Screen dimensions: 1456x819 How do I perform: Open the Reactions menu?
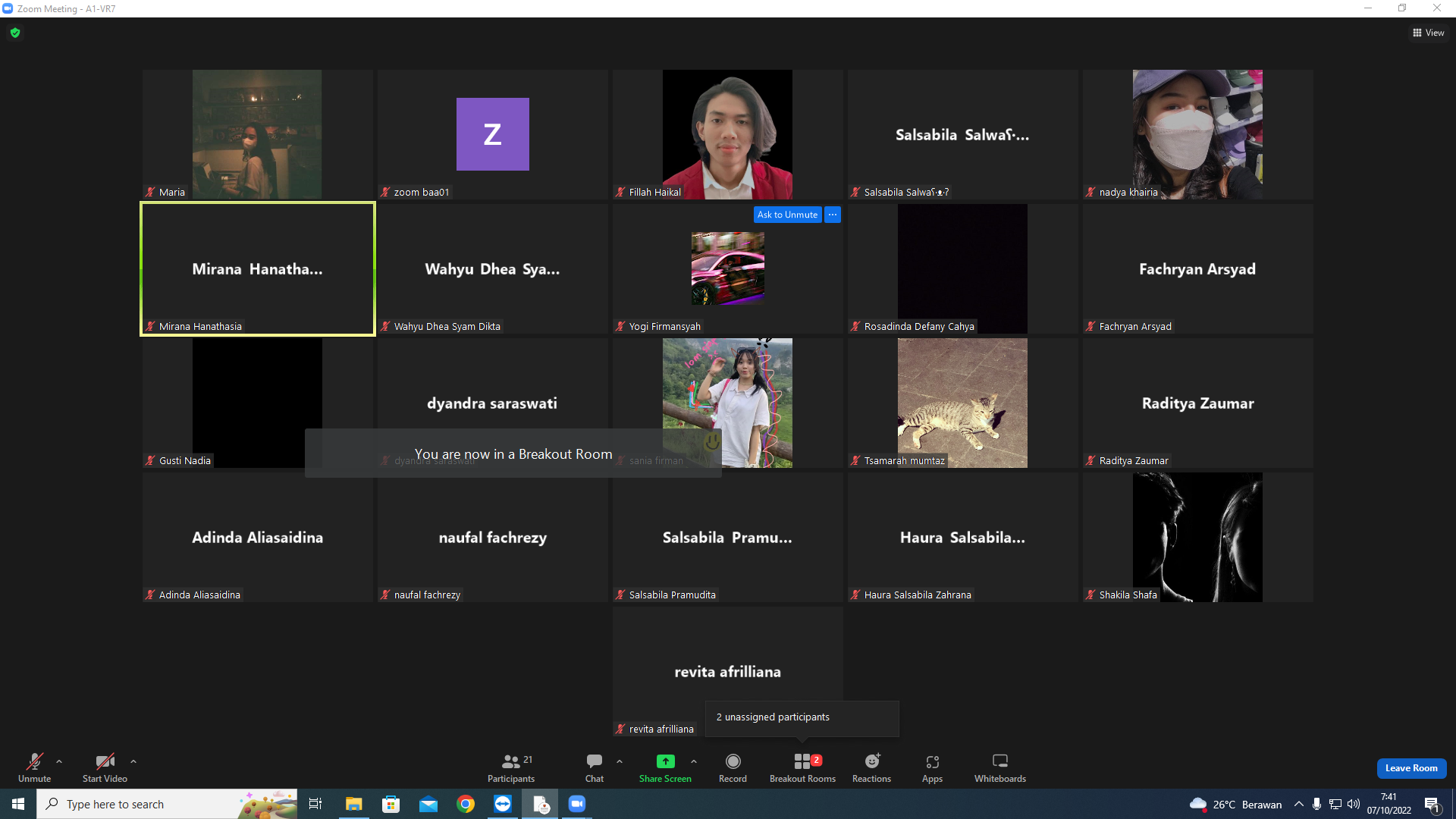coord(872,767)
